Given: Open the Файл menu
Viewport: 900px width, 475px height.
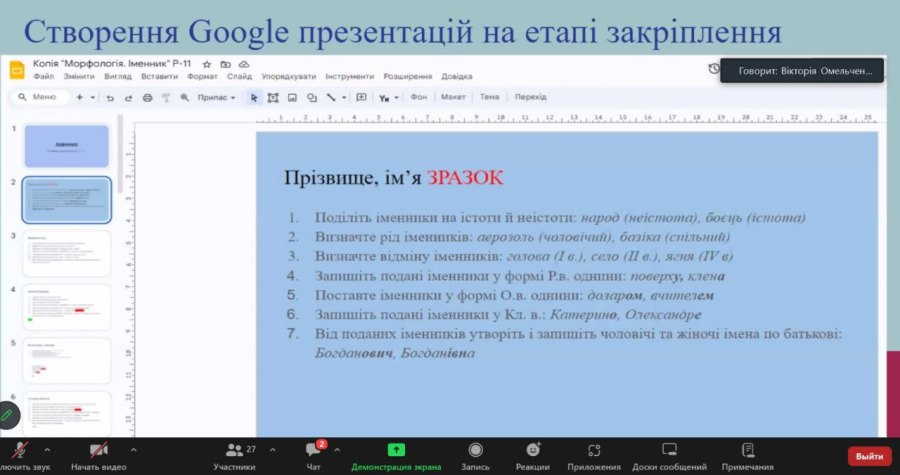Looking at the screenshot, I should (44, 76).
